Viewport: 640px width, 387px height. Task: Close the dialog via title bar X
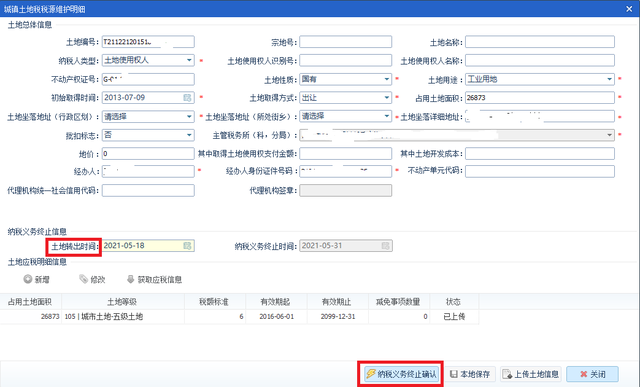point(629,9)
